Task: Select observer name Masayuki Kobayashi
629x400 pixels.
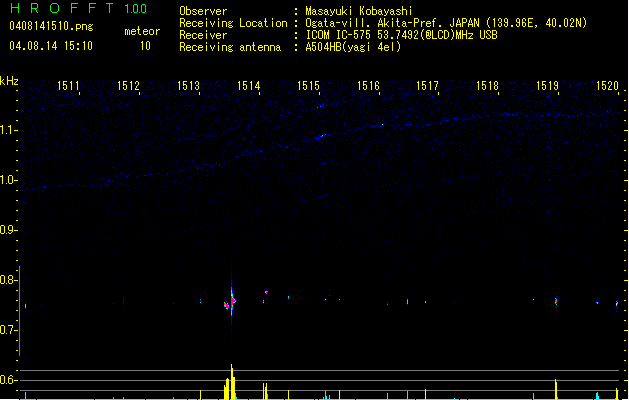Action: point(359,11)
